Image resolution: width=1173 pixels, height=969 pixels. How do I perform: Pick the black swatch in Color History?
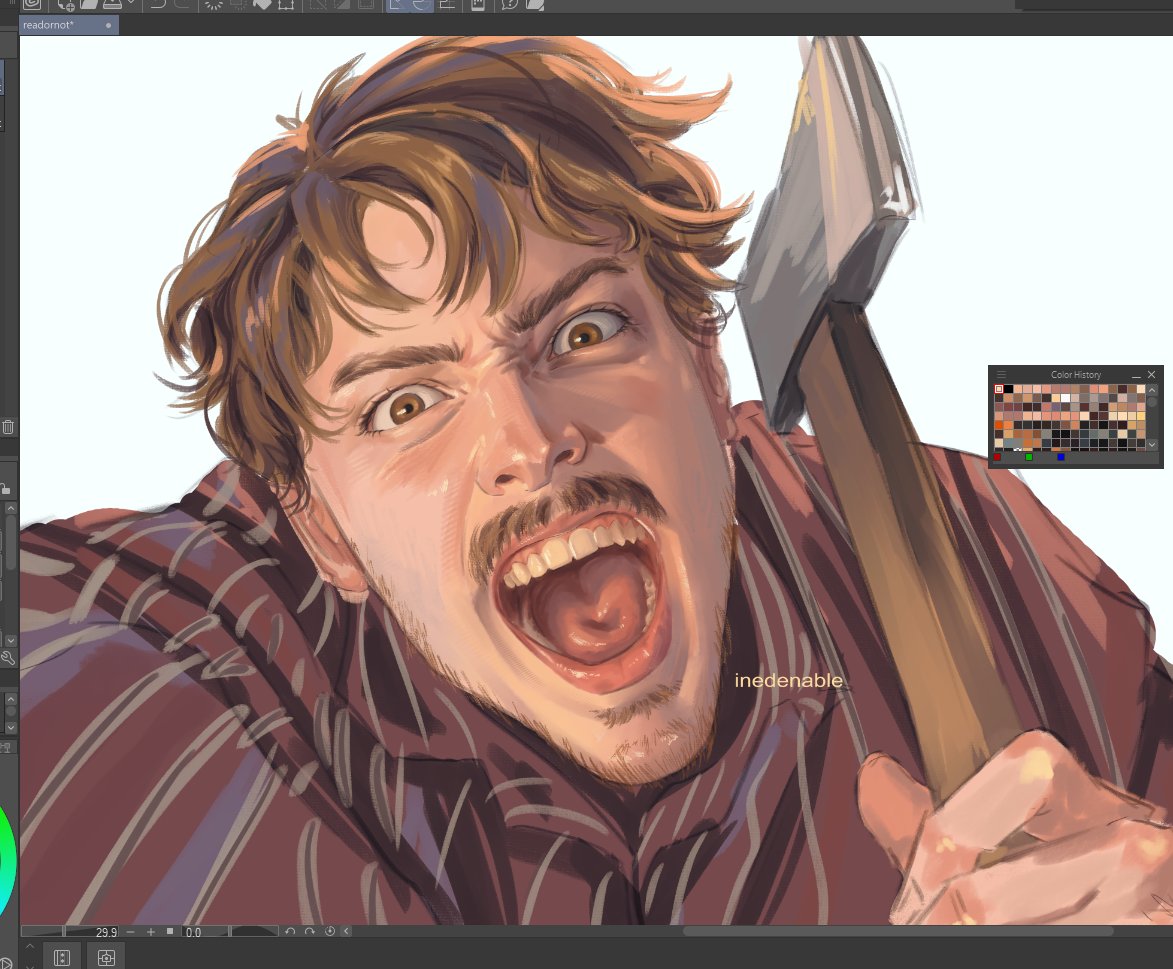click(1008, 389)
